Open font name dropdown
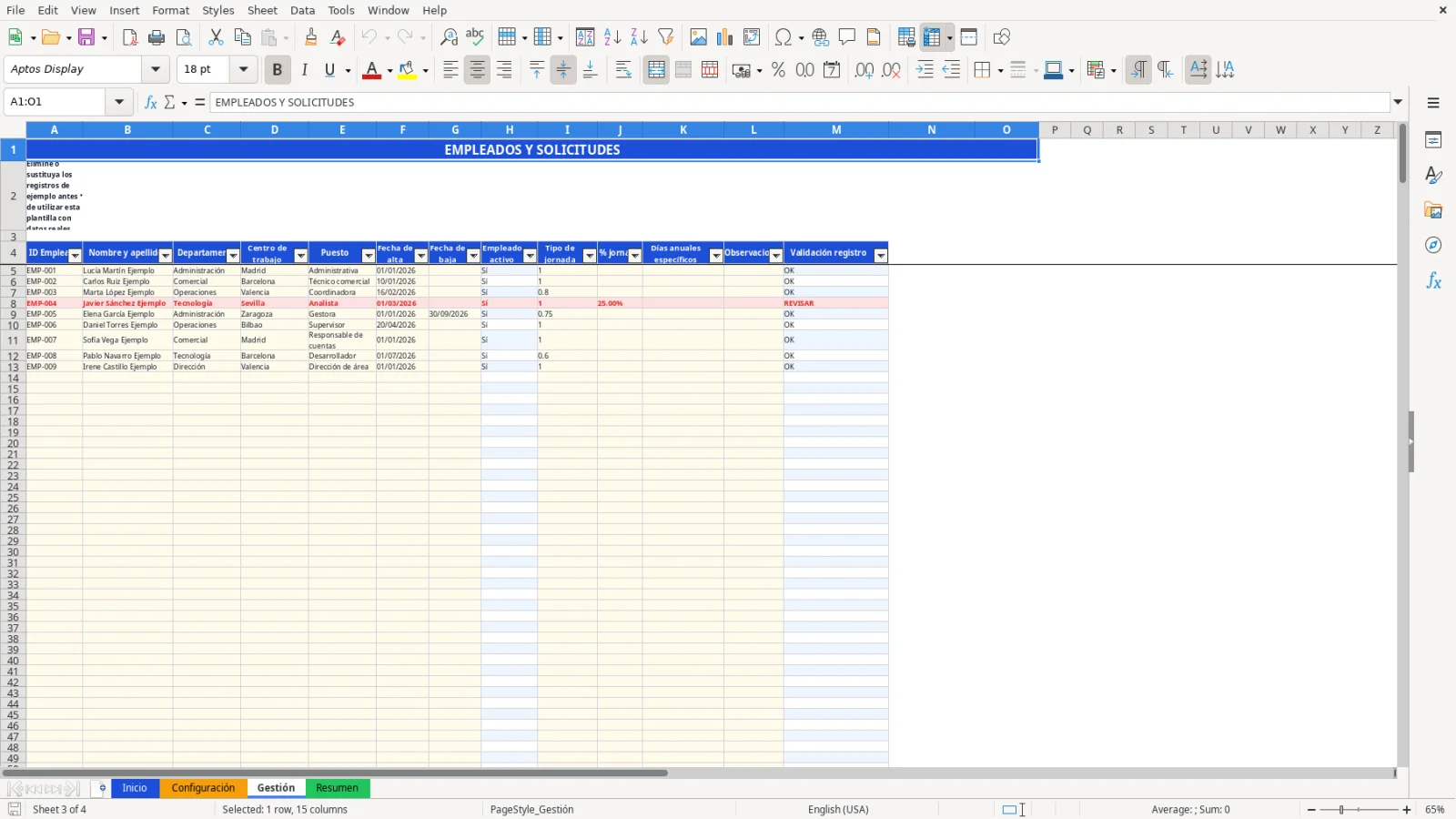This screenshot has height=819, width=1456. click(x=156, y=69)
